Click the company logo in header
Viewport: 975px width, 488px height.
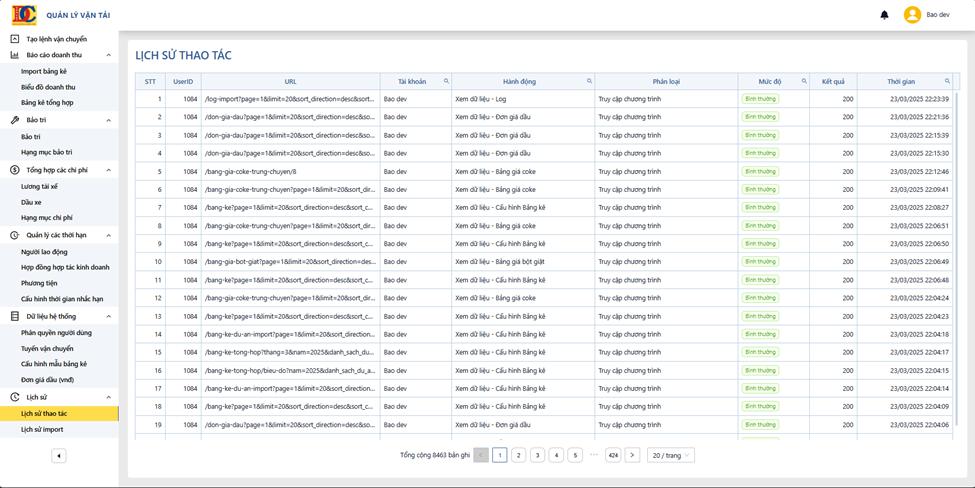24,15
